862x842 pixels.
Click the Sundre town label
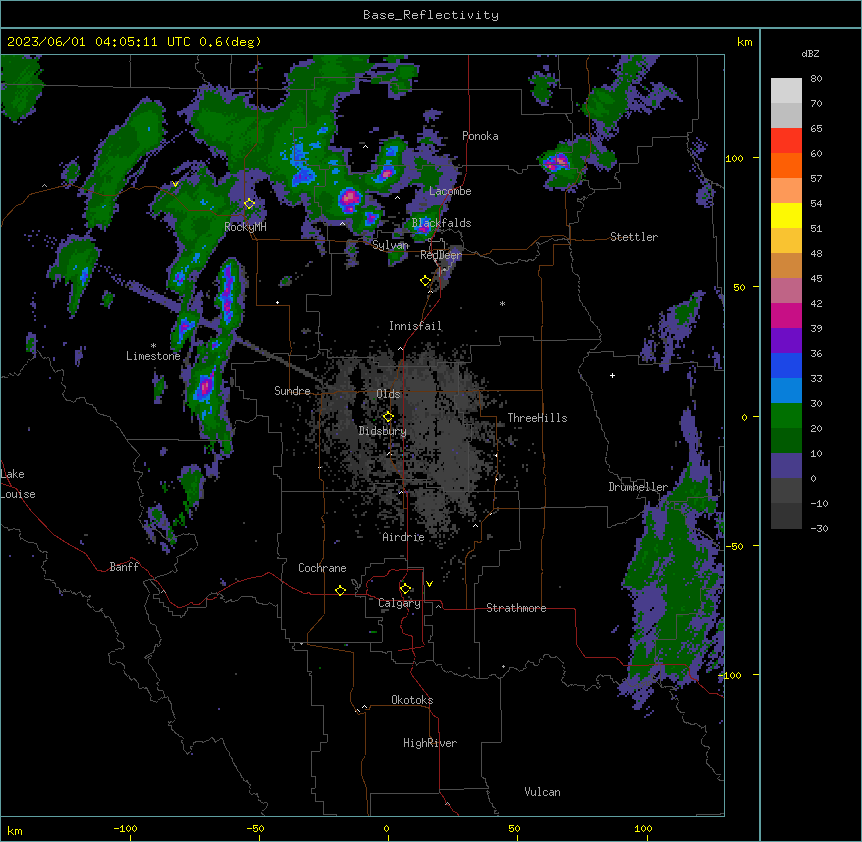coord(292,391)
